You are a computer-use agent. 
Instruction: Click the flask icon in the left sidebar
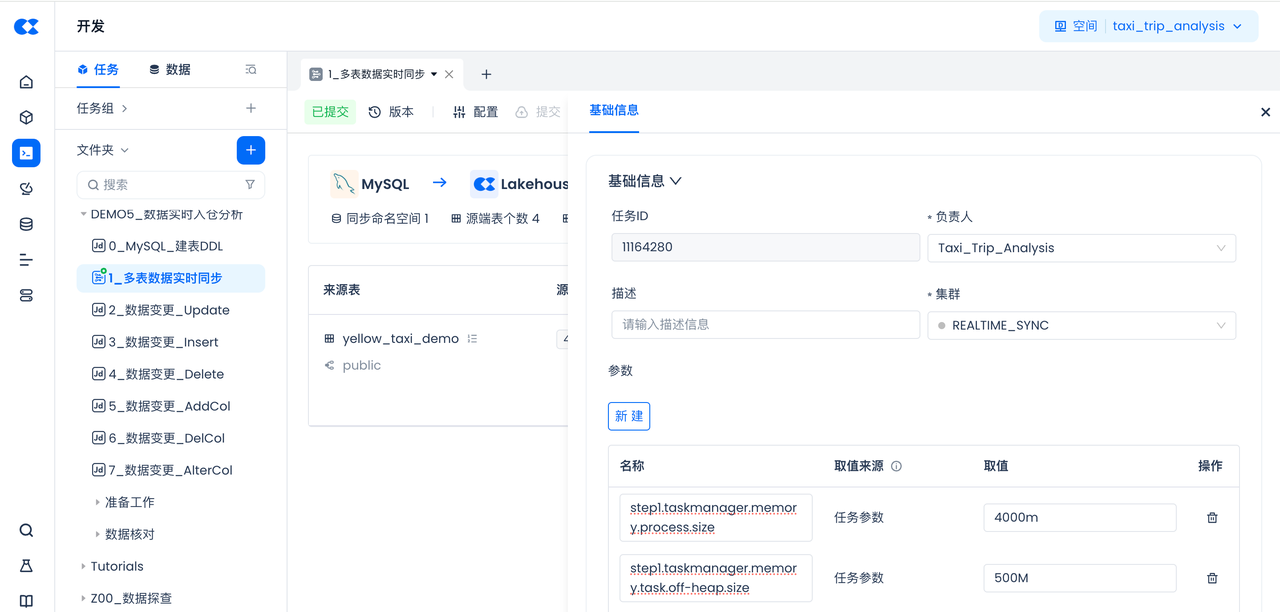point(26,566)
